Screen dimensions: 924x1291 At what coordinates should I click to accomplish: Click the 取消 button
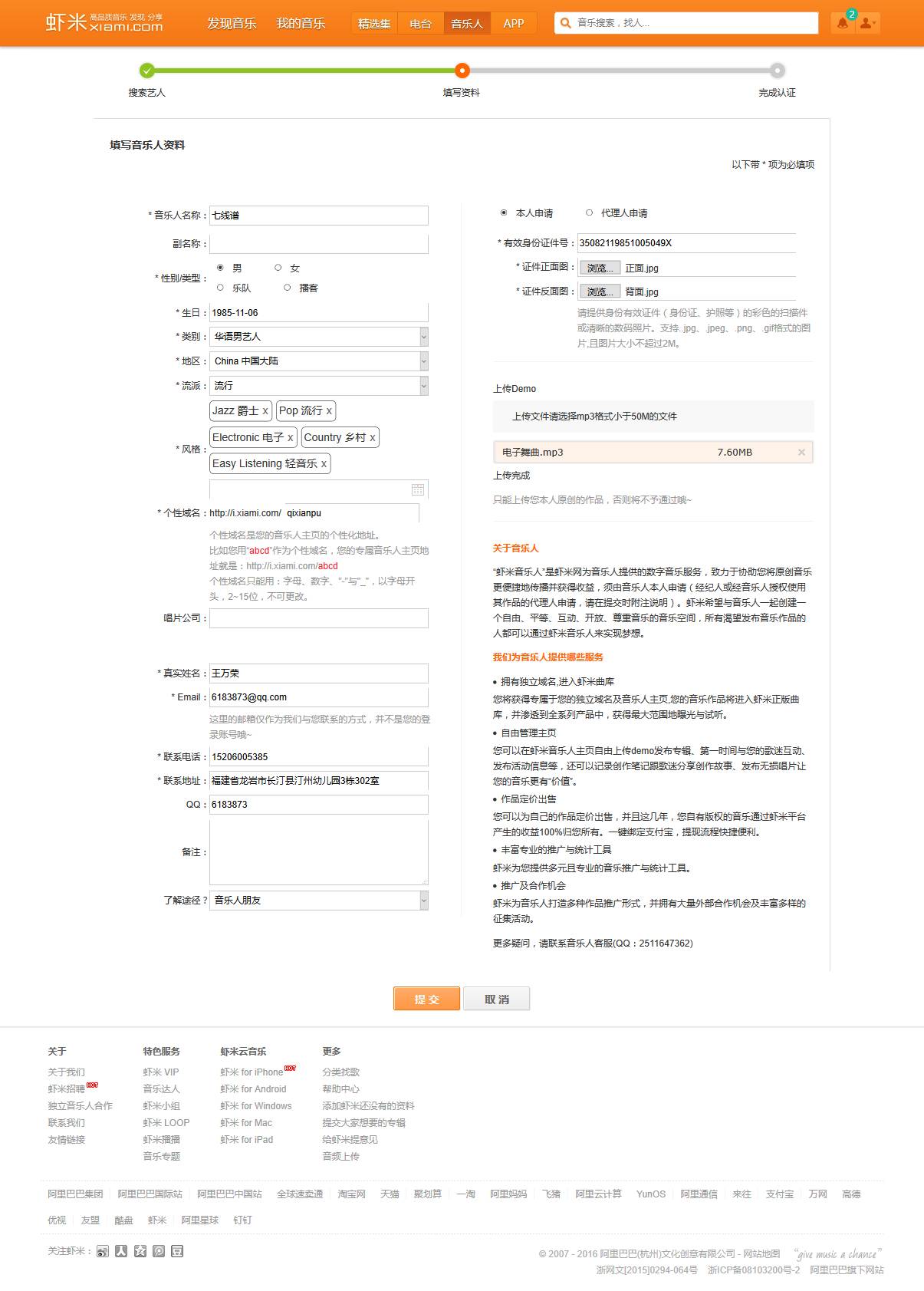(x=497, y=999)
